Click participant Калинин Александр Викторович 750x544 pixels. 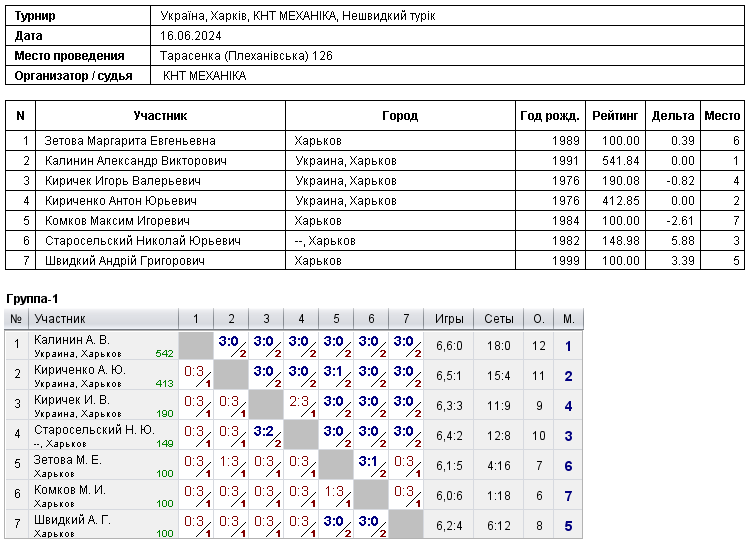[x=136, y=161]
